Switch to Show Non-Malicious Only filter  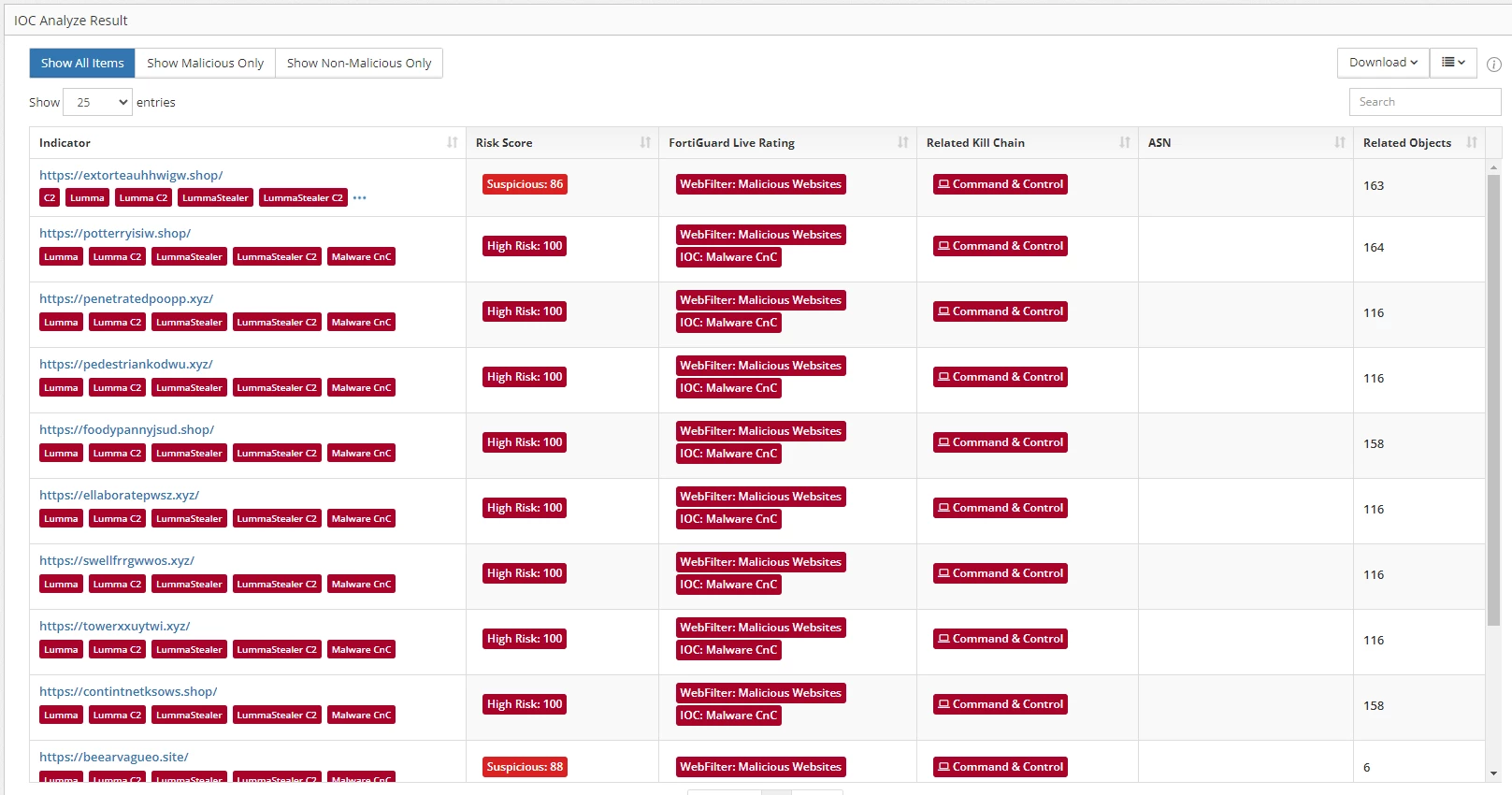359,63
